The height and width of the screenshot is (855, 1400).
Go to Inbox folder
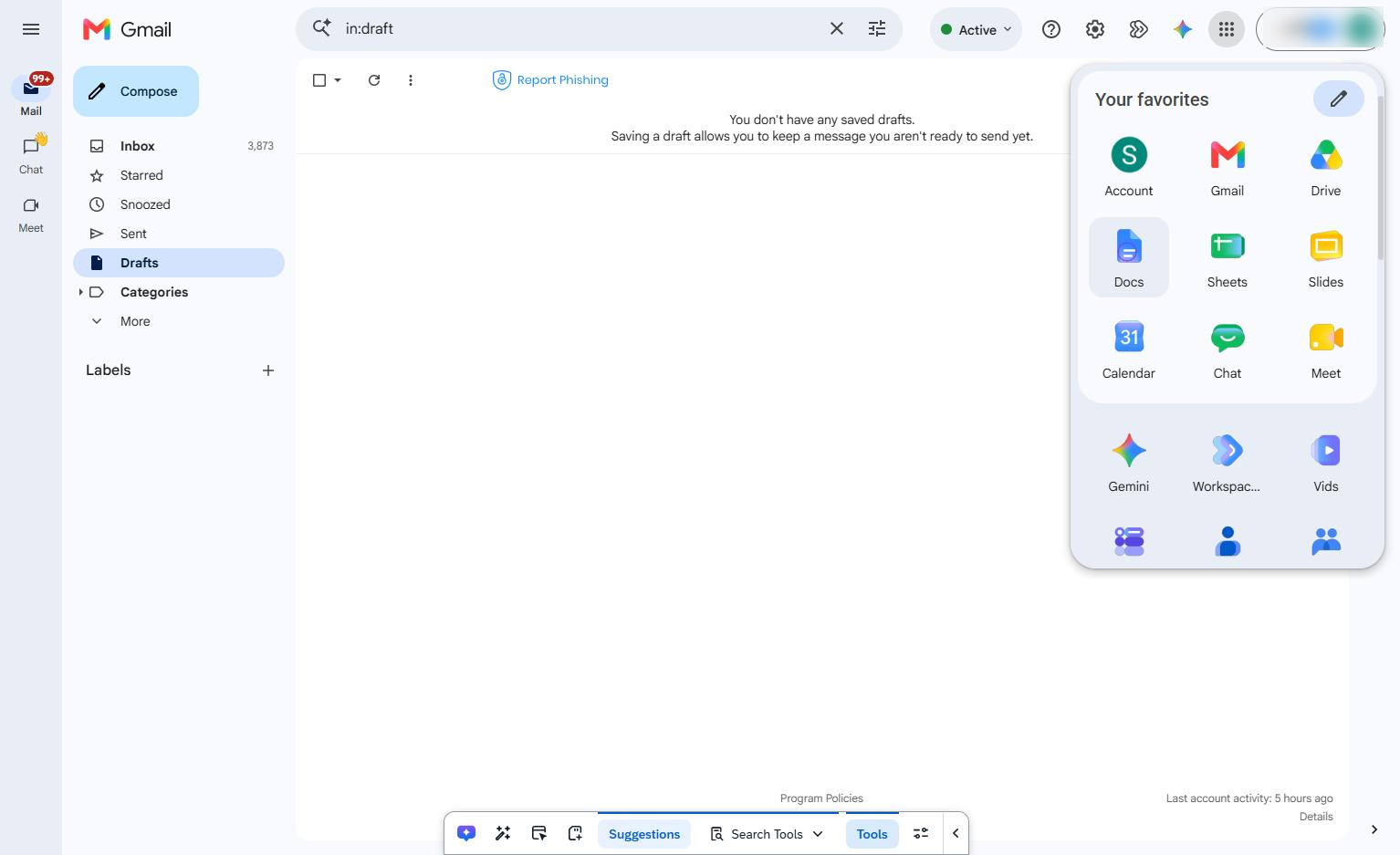click(x=179, y=146)
